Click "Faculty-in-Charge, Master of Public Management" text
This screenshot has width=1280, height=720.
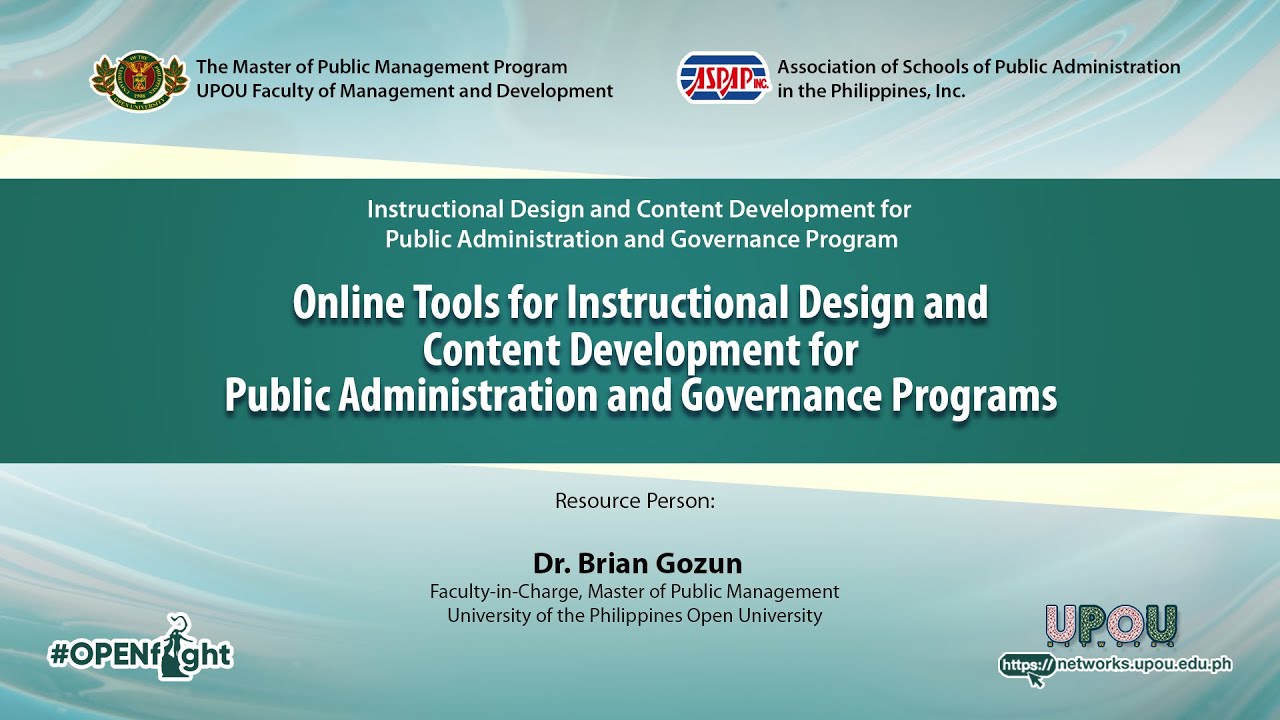point(634,591)
